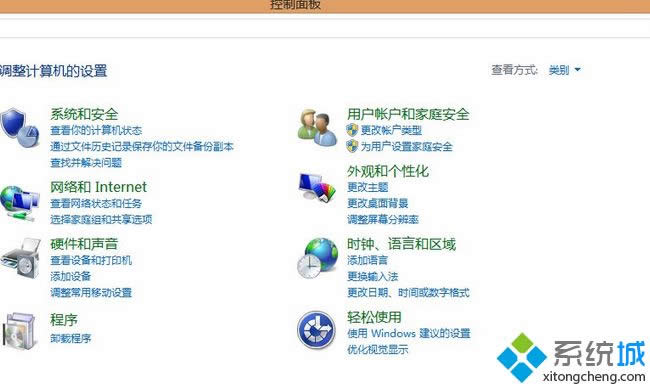Open the 程序 heading link
Viewport: 650px width, 387px height.
pyautogui.click(x=64, y=320)
